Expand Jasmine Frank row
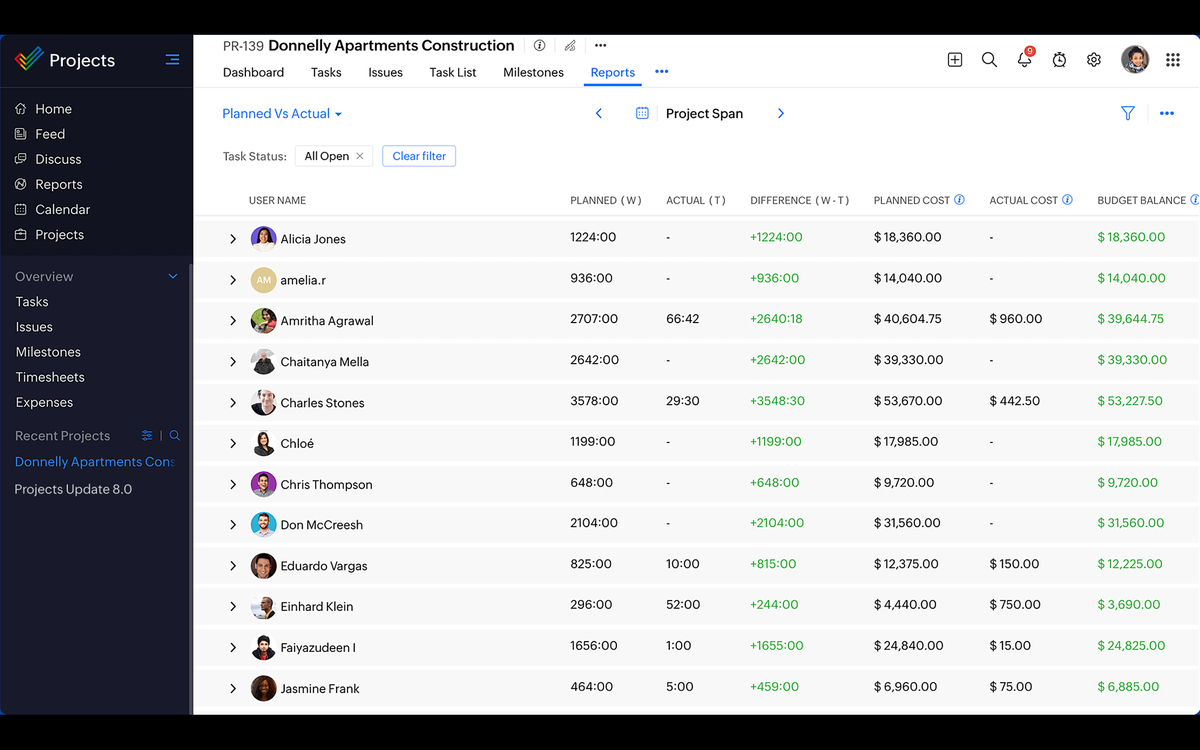 click(233, 689)
